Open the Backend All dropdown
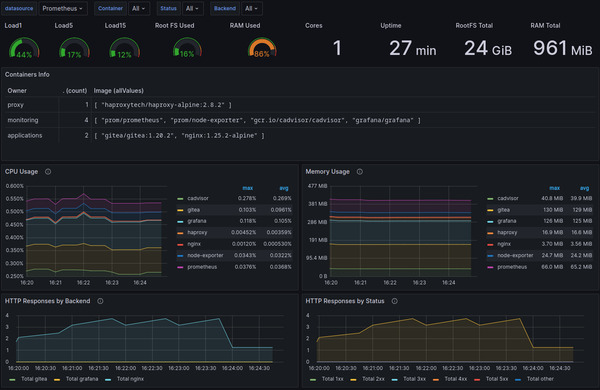Screen dimensions: 600x390 click(x=251, y=8)
